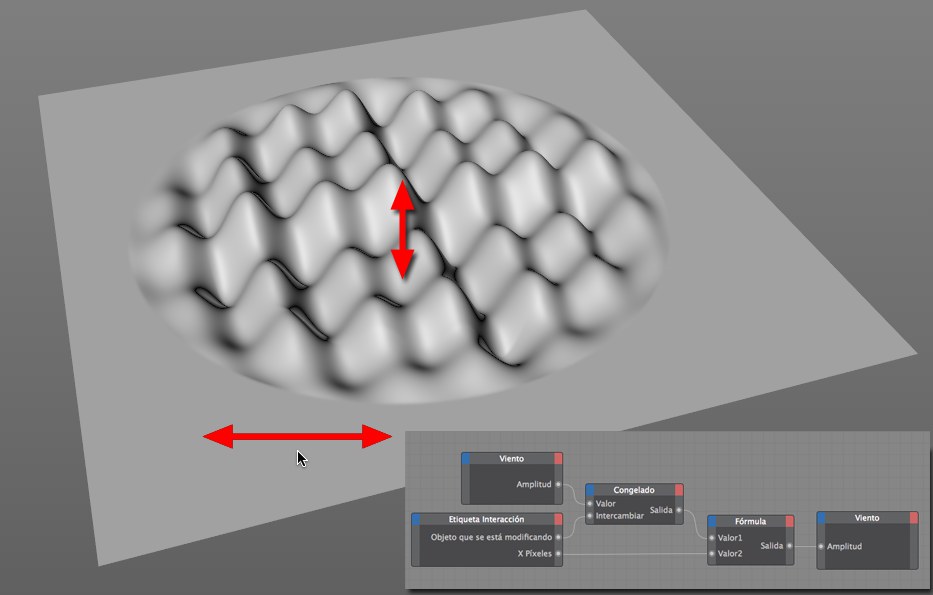Viewport: 933px width, 595px height.
Task: Open the blue inputs menu on the Congelado node
Action: click(x=590, y=490)
